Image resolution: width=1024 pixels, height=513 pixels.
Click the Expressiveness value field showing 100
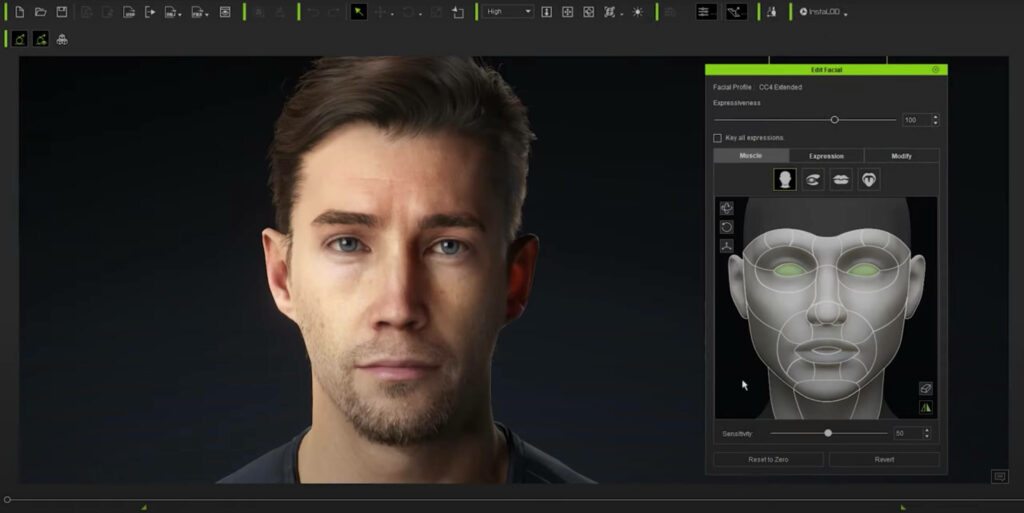916,120
